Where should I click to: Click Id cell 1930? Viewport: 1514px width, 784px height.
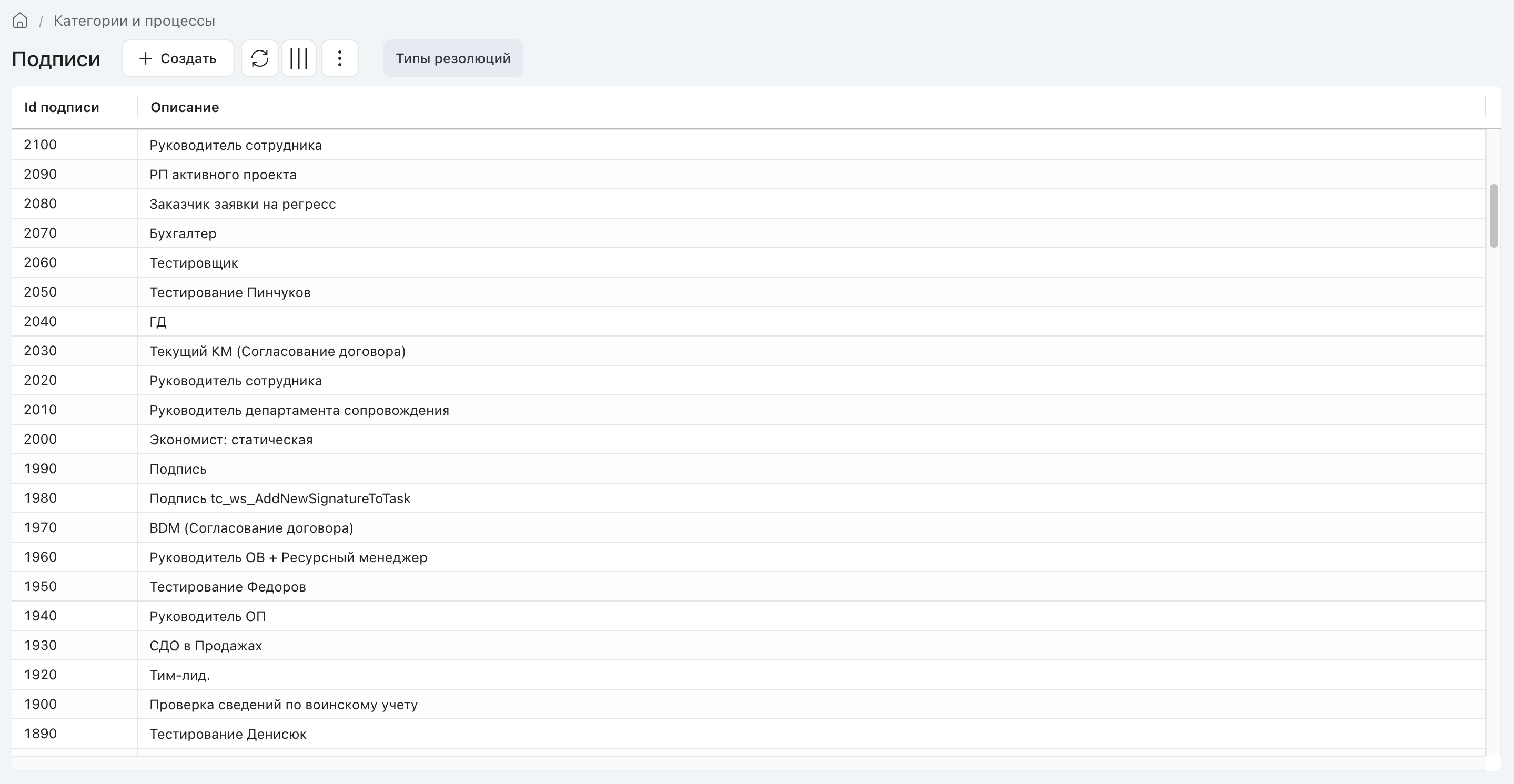click(74, 645)
